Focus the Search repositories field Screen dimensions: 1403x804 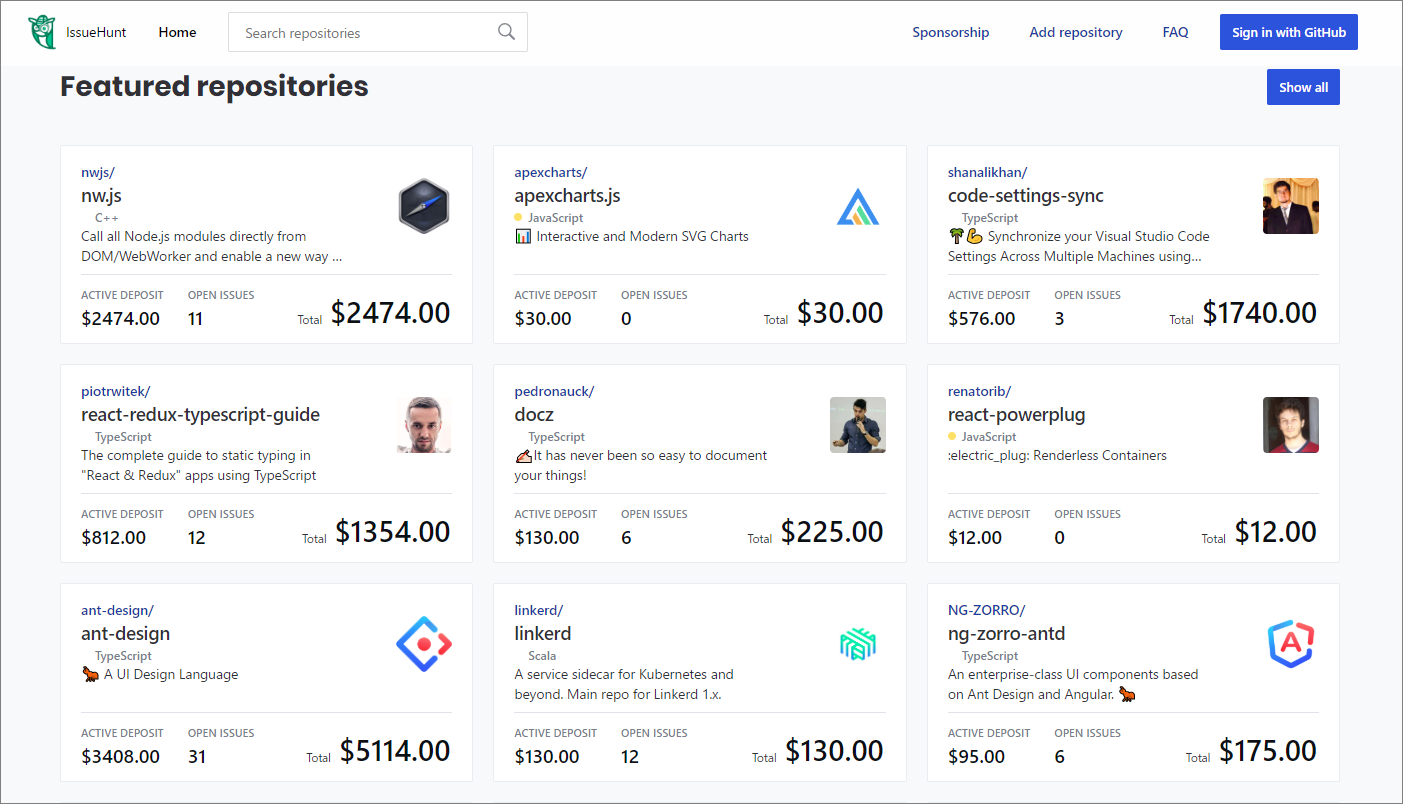[378, 32]
